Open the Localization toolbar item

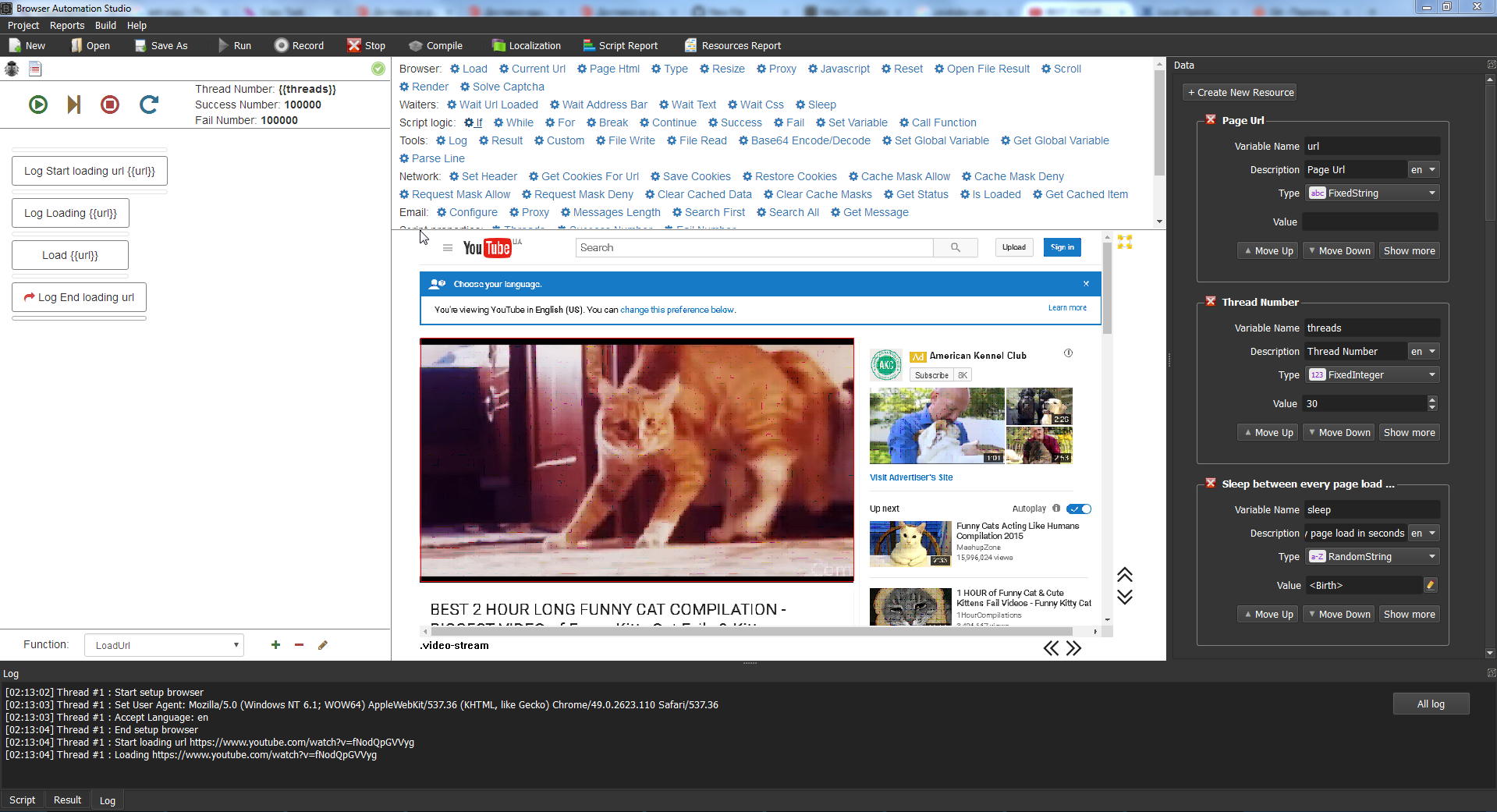[527, 45]
